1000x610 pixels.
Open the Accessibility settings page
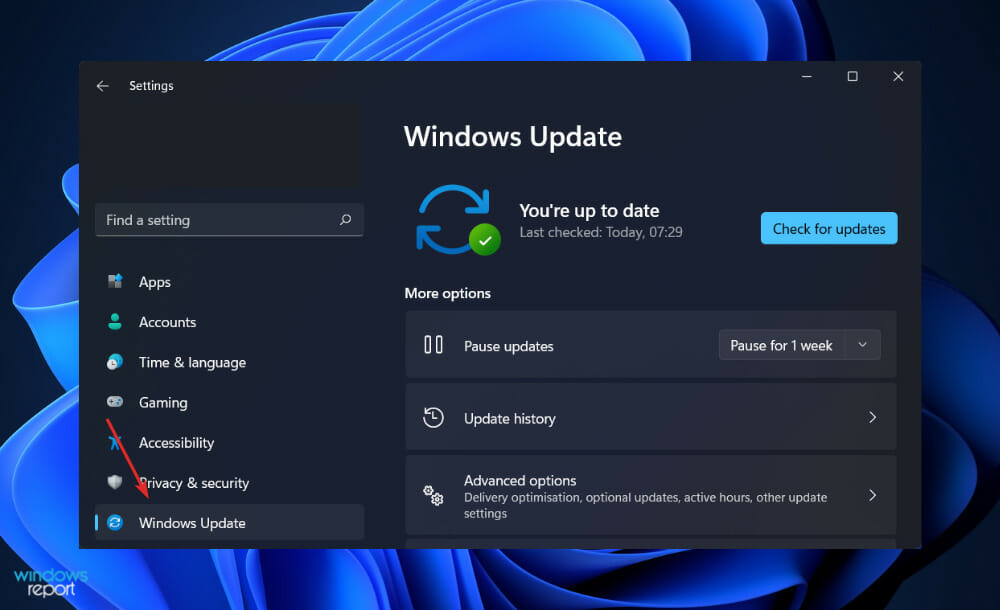tap(176, 443)
